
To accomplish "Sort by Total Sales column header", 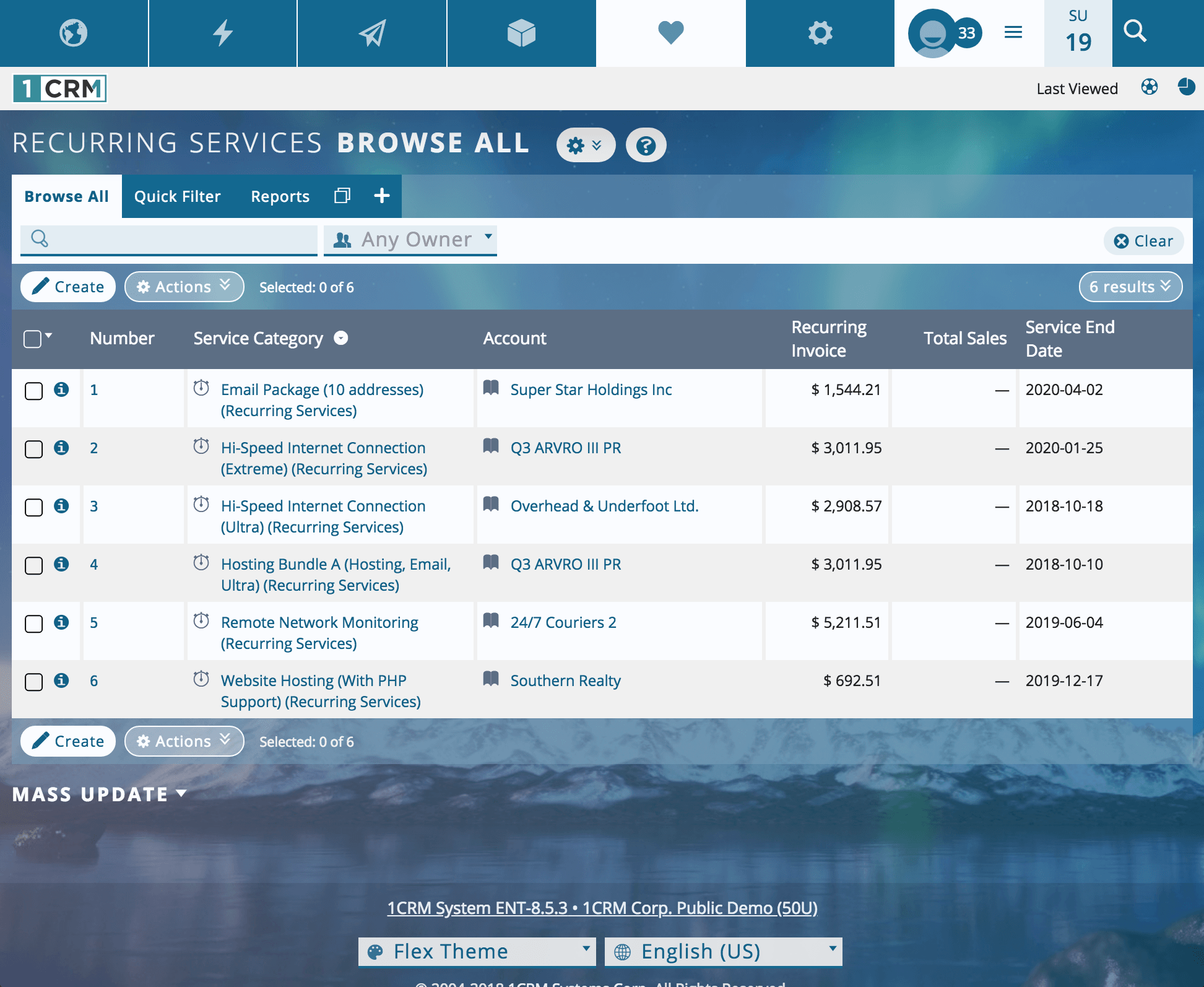I will click(x=965, y=338).
